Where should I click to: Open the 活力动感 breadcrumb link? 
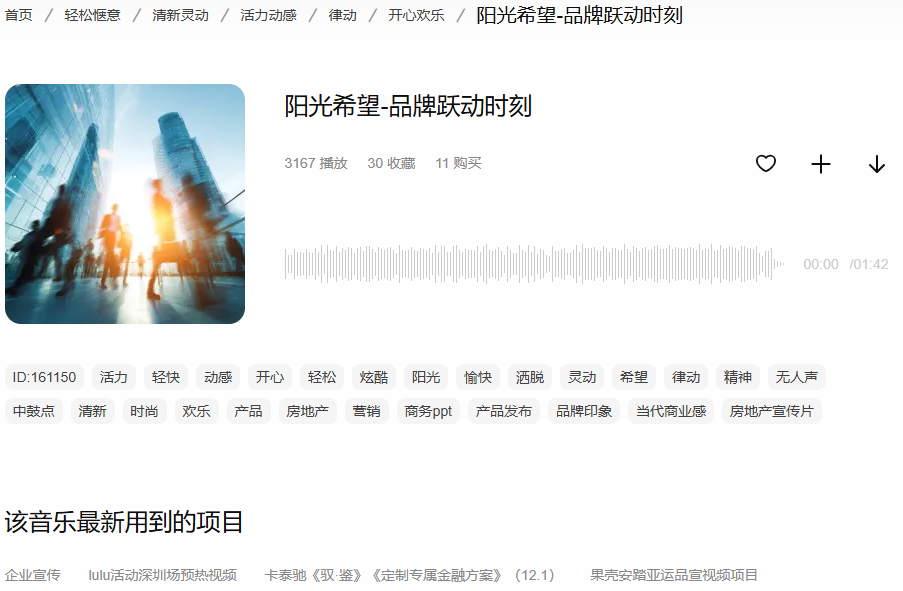click(x=268, y=15)
